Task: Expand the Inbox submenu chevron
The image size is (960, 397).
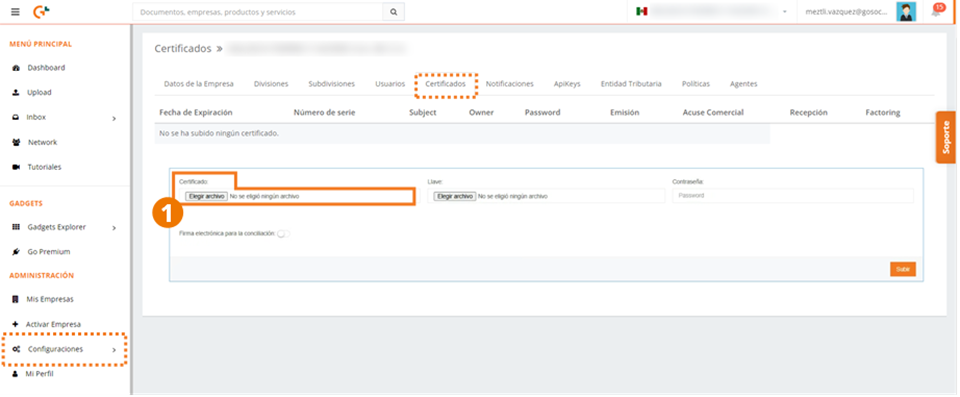Action: click(114, 118)
